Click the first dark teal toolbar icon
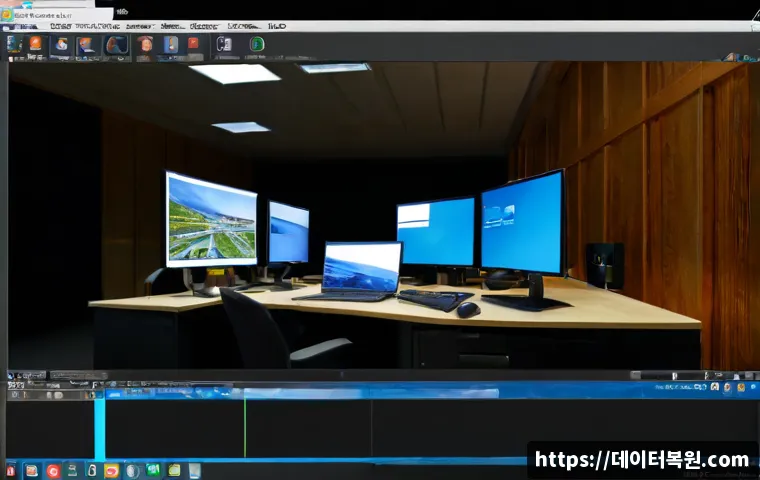Viewport: 760px width, 480px height. 14,45
